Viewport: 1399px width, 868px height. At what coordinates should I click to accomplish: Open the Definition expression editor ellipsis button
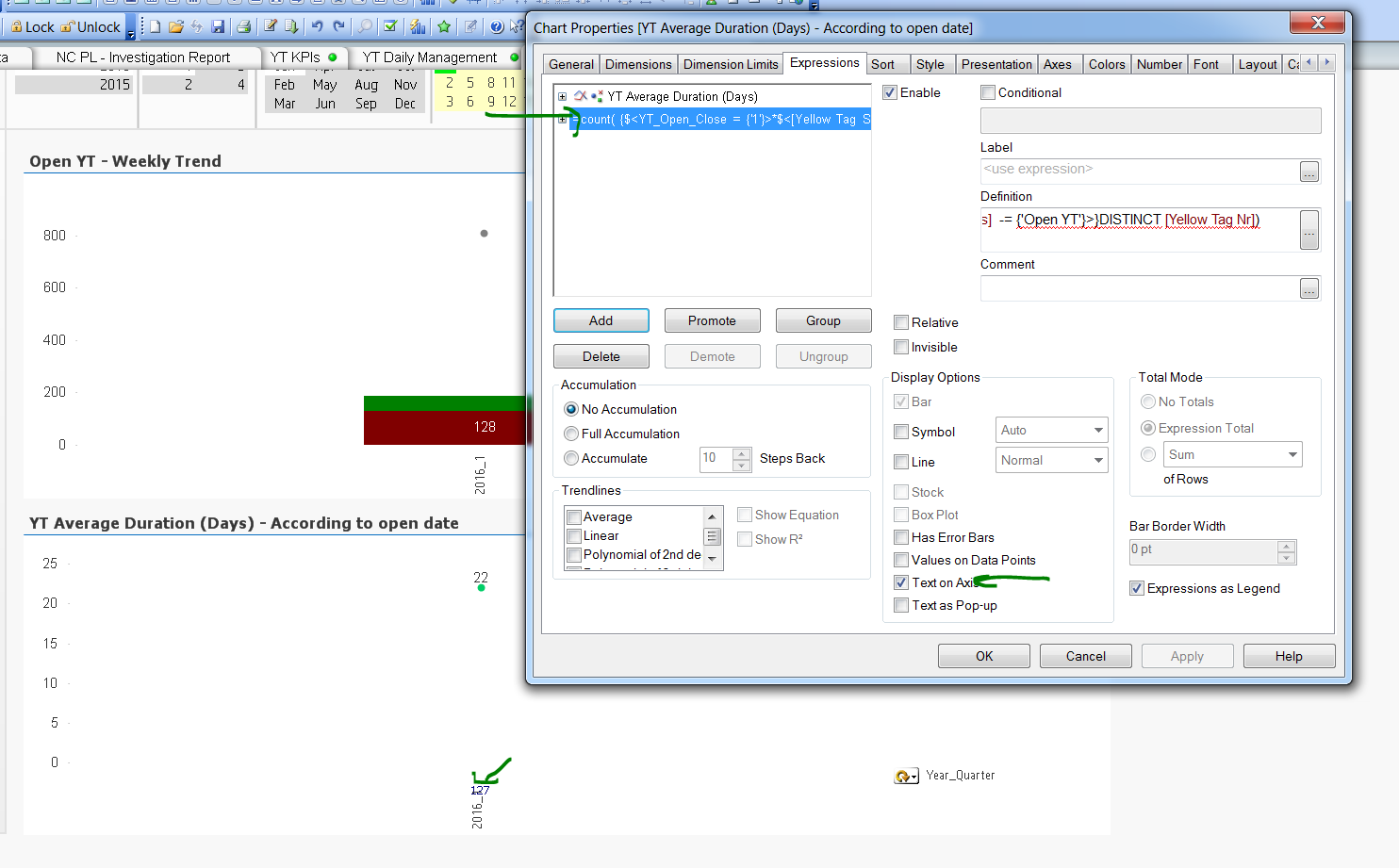coord(1309,230)
